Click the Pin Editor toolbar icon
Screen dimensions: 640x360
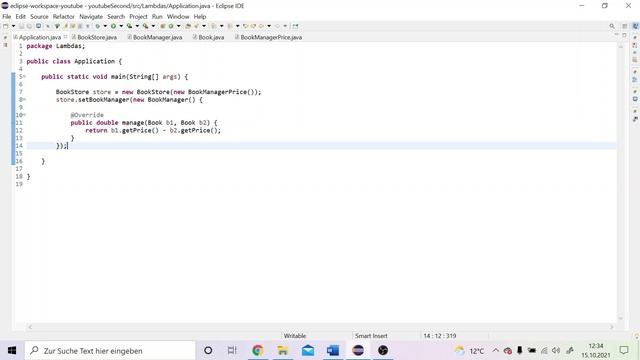point(295,26)
